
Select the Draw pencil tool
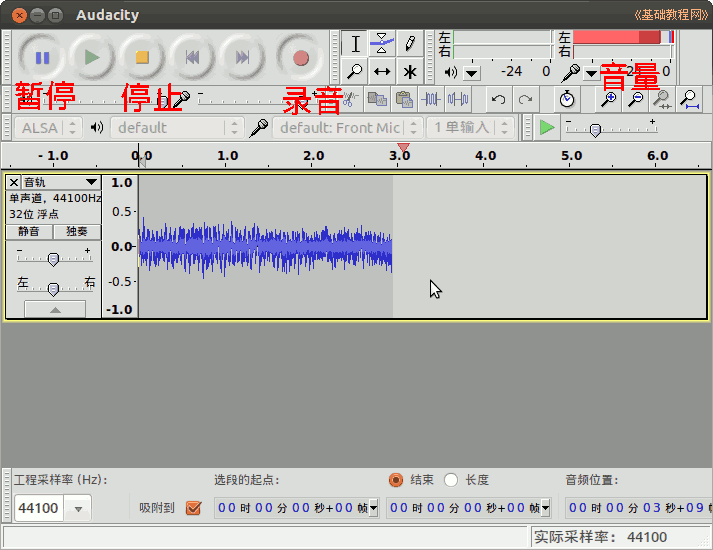tap(409, 44)
